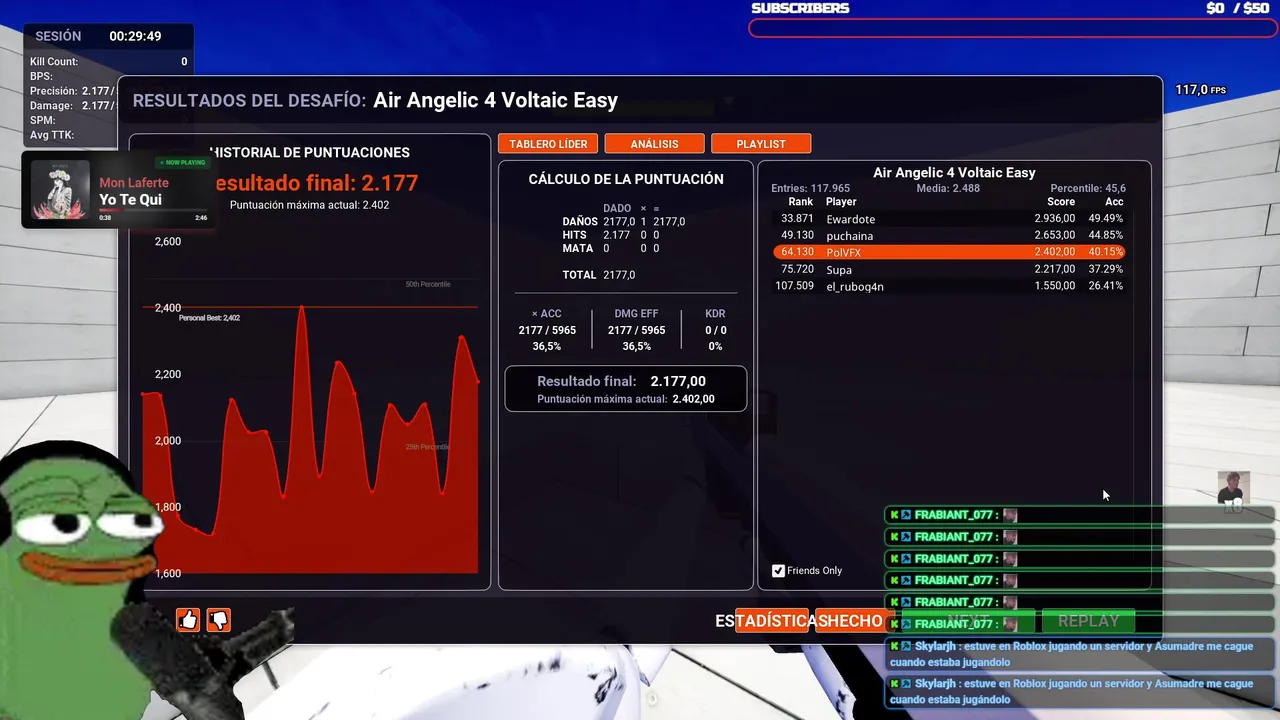Select Supa leaderboard row
1280x720 pixels.
949,269
